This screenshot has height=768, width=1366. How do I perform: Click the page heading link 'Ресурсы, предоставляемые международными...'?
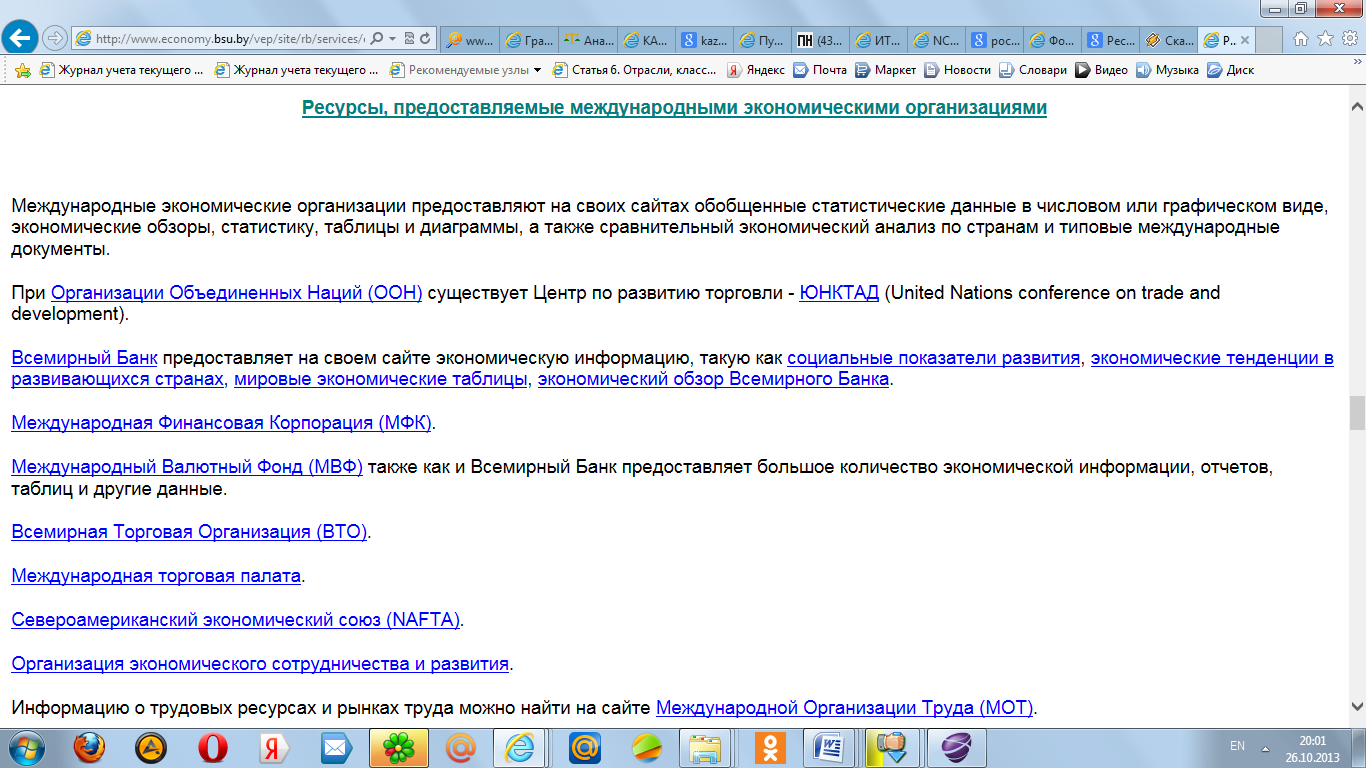(x=674, y=108)
